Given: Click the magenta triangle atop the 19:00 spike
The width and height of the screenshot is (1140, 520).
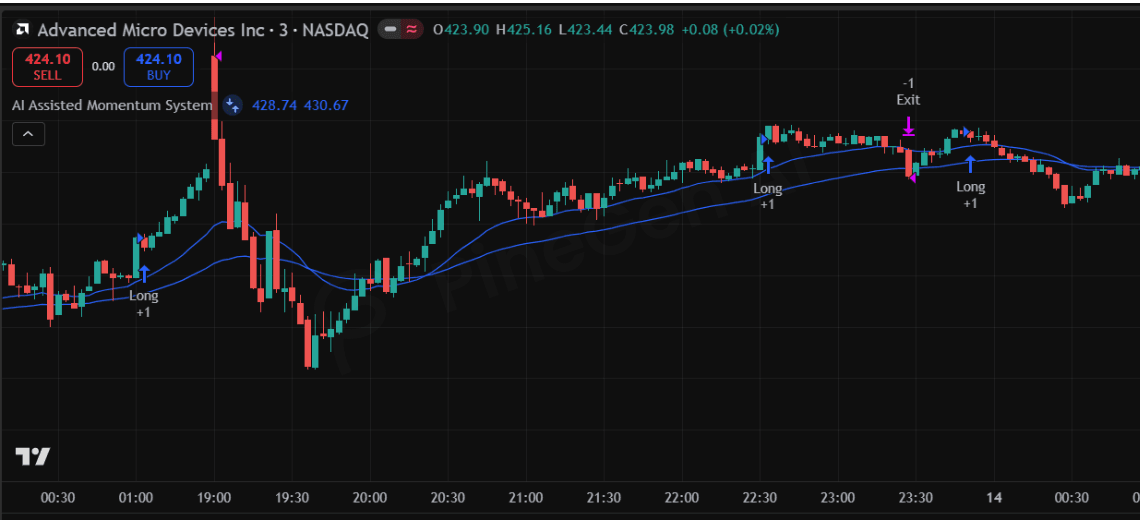Looking at the screenshot, I should (218, 56).
